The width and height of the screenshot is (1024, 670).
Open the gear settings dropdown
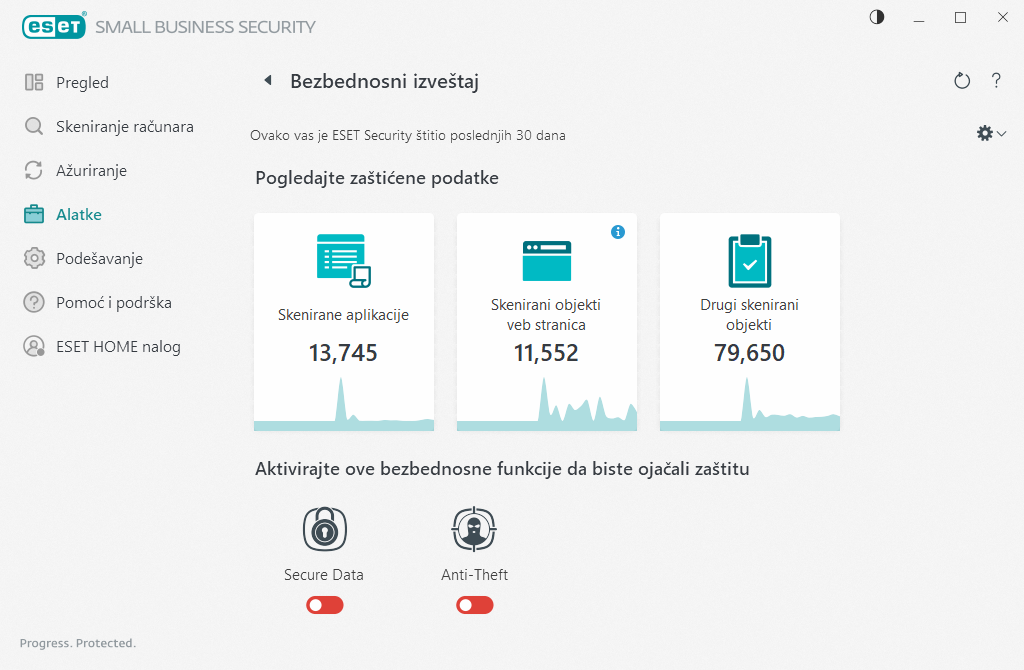[990, 133]
